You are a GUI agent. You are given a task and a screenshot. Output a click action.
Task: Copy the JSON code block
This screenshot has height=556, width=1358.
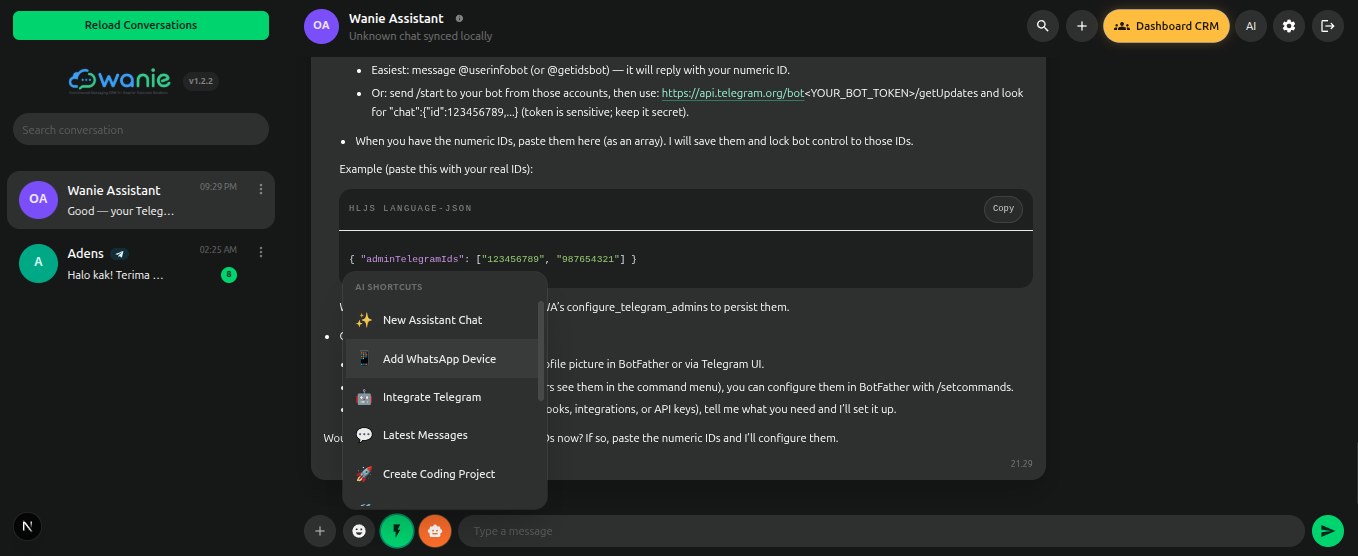coord(1003,208)
